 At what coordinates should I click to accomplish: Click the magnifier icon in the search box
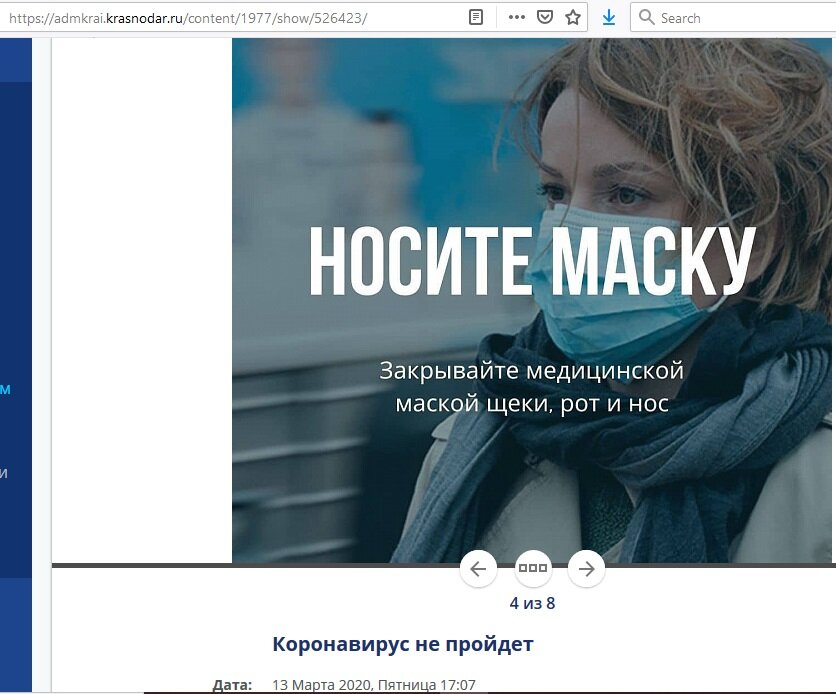(646, 17)
